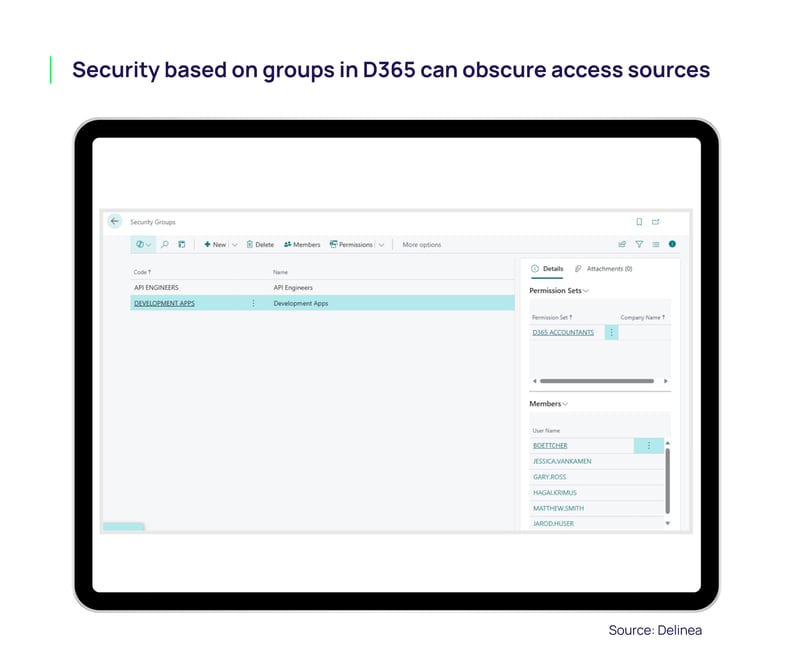
Task: Click the Delete button
Action: [x=260, y=244]
